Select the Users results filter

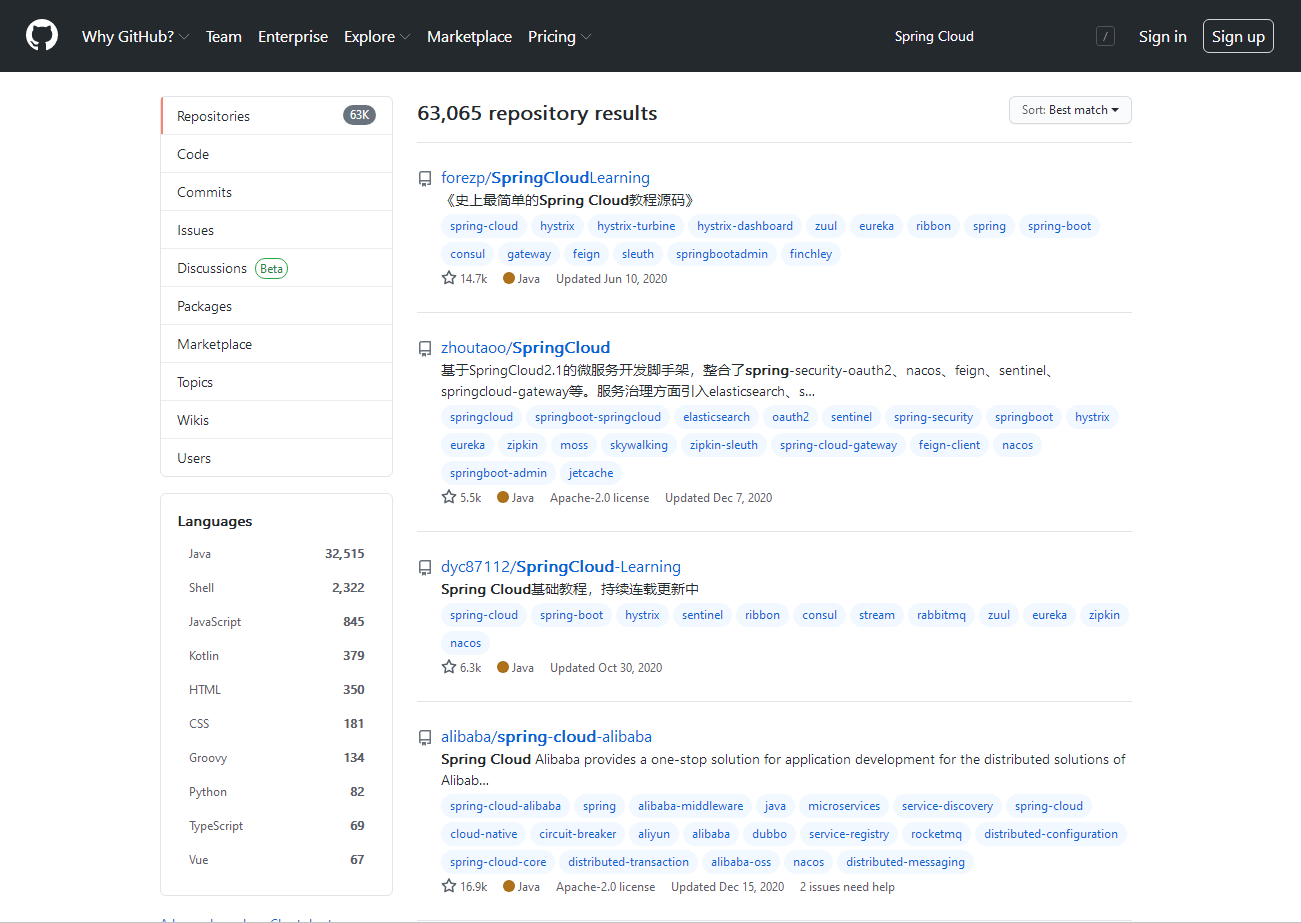coord(276,458)
